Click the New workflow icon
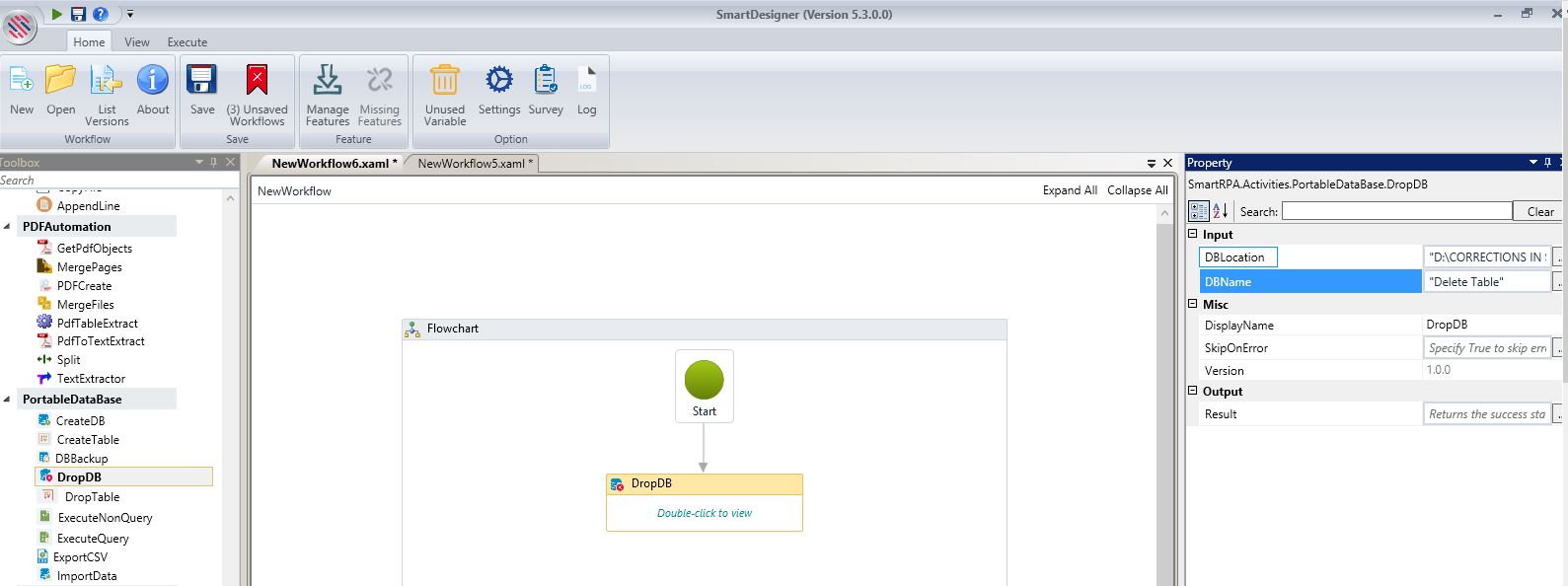 22,81
